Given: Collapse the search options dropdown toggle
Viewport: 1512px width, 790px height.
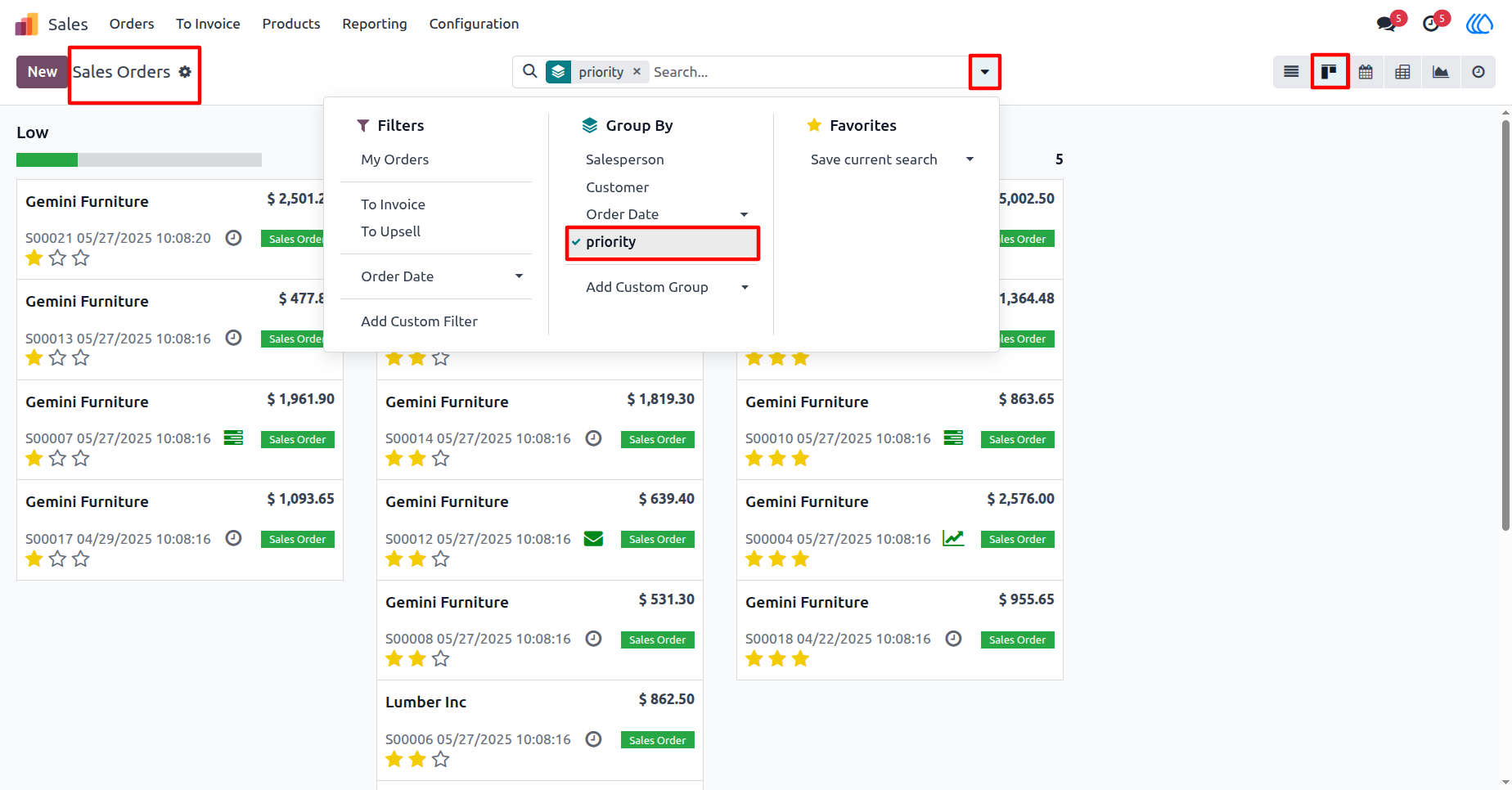Looking at the screenshot, I should 984,72.
